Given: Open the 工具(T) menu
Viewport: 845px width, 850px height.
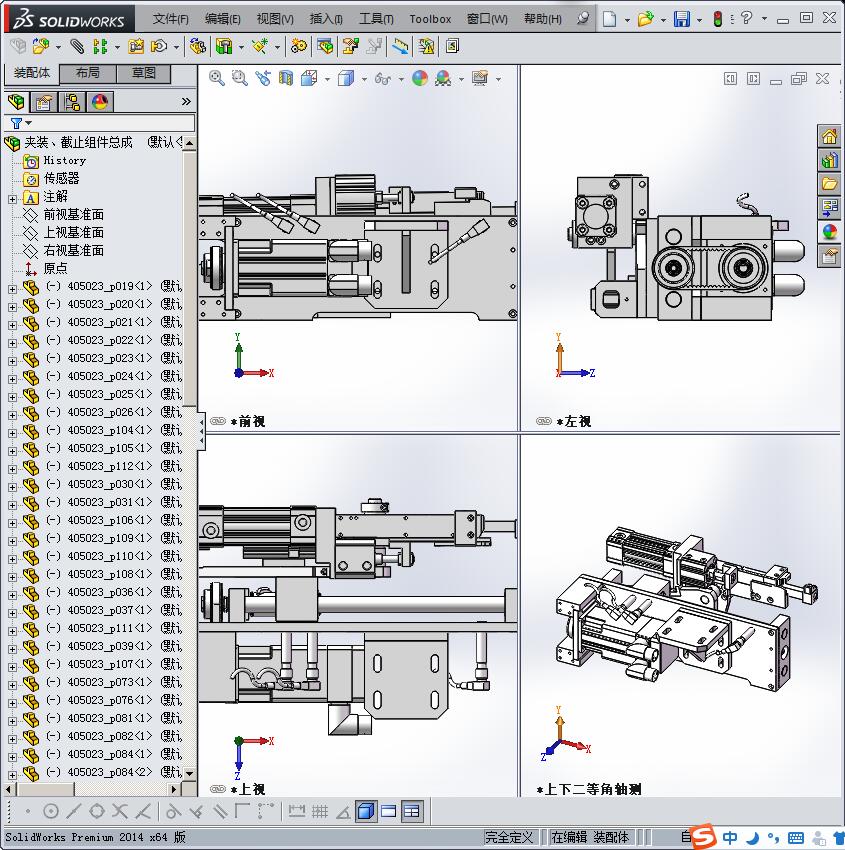Looking at the screenshot, I should coord(376,19).
